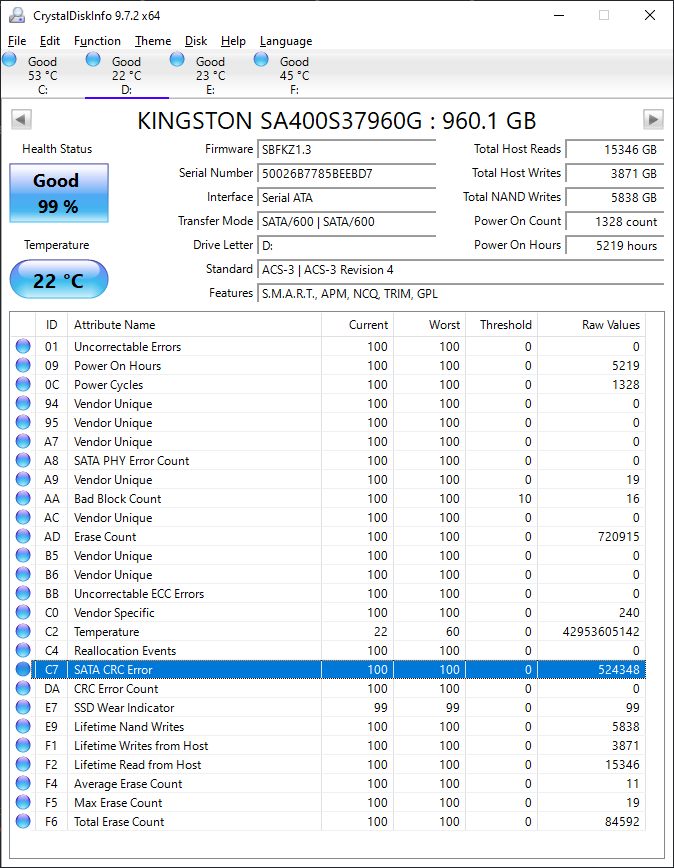Go to previous disk with left arrow

(21, 120)
